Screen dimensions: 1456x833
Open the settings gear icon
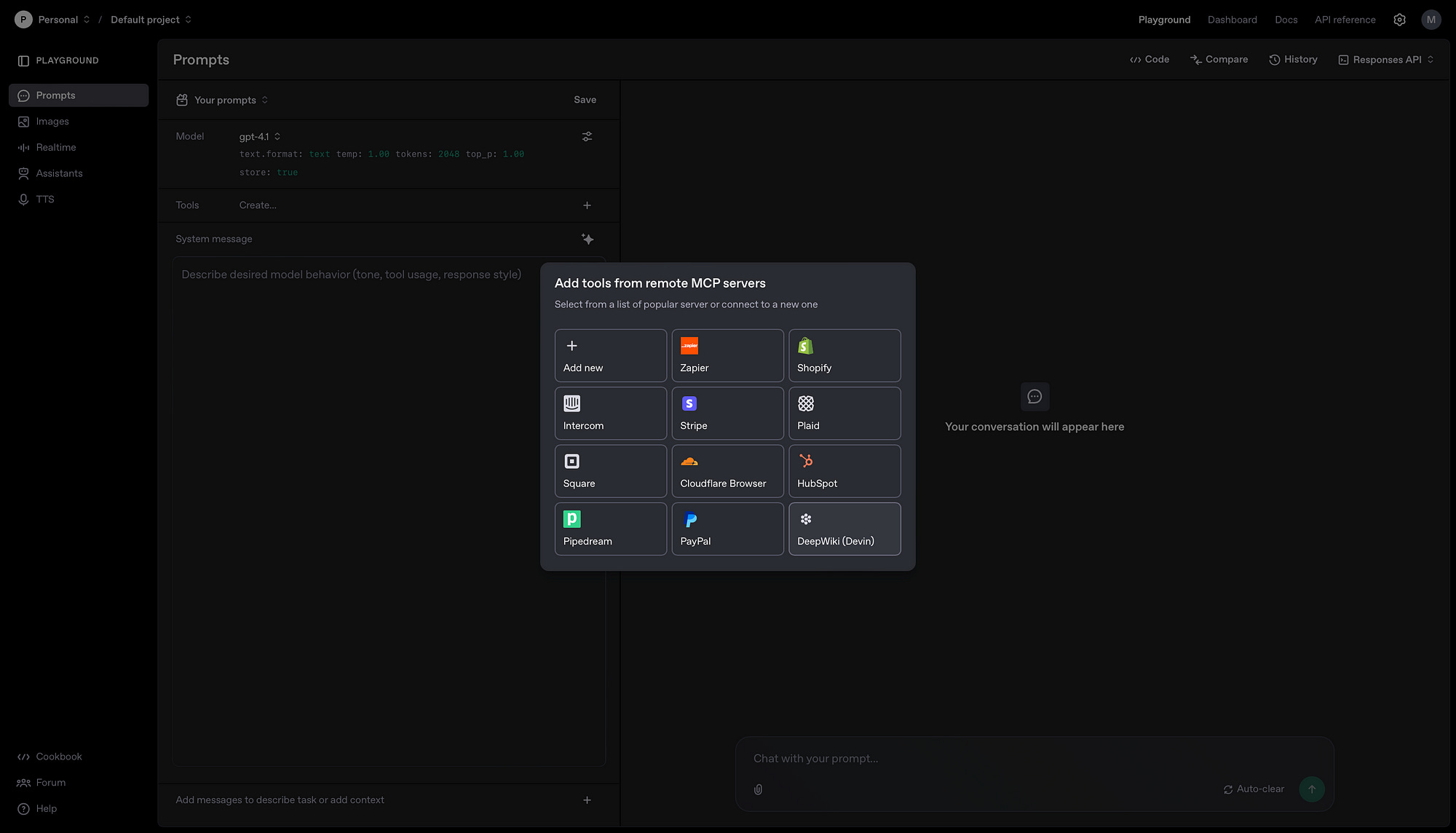(1399, 20)
